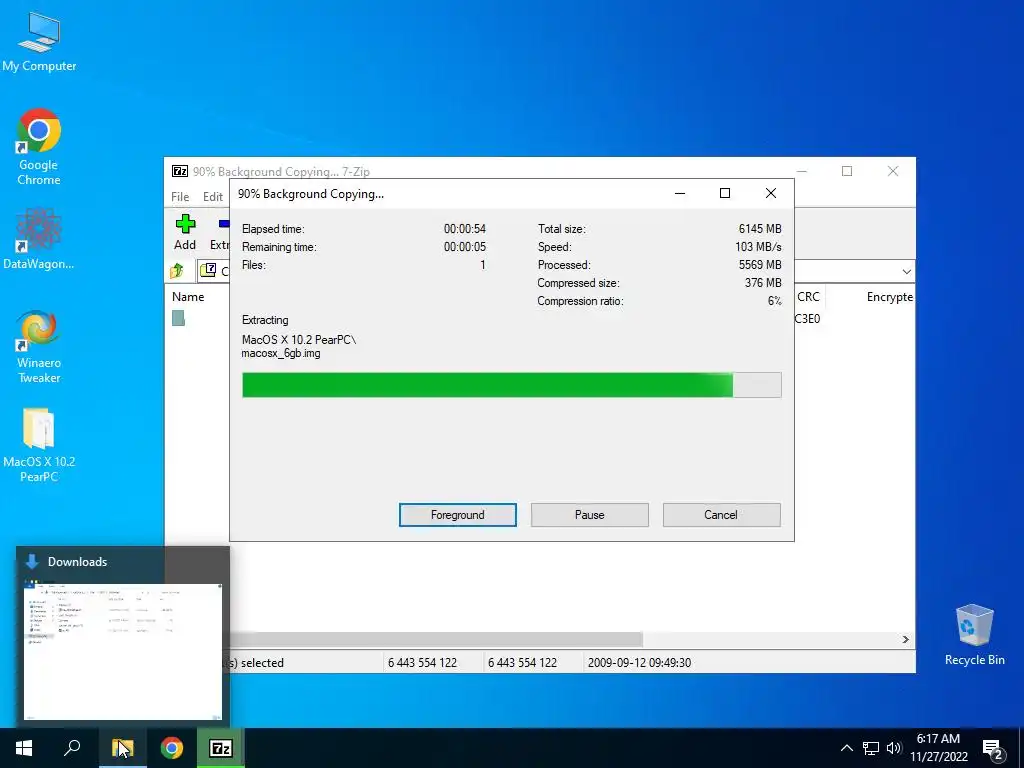1024x768 pixels.
Task: Click the 7-Zip icon in the taskbar
Action: pos(221,748)
